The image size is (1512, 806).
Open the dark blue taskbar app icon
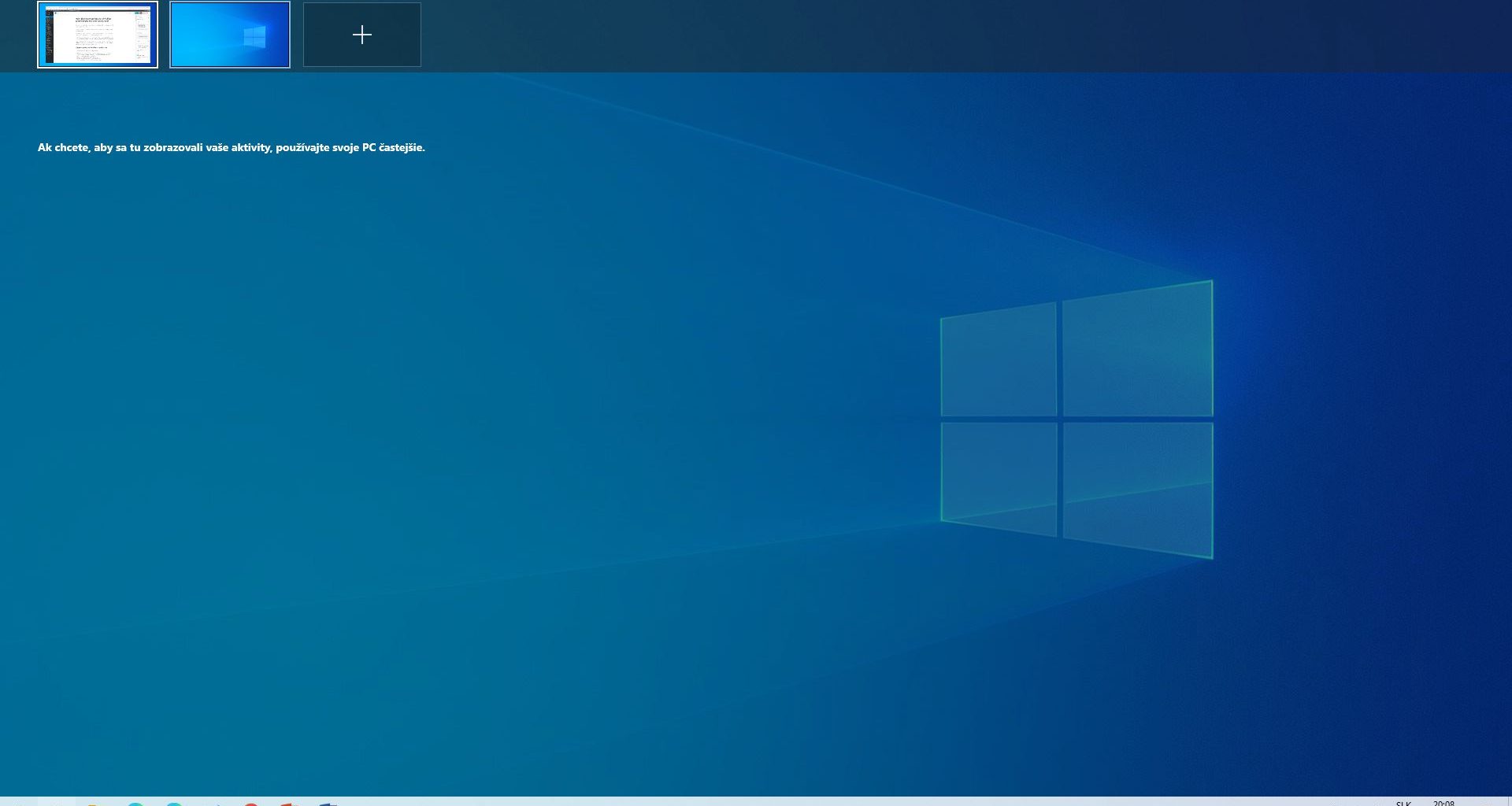pos(328,804)
